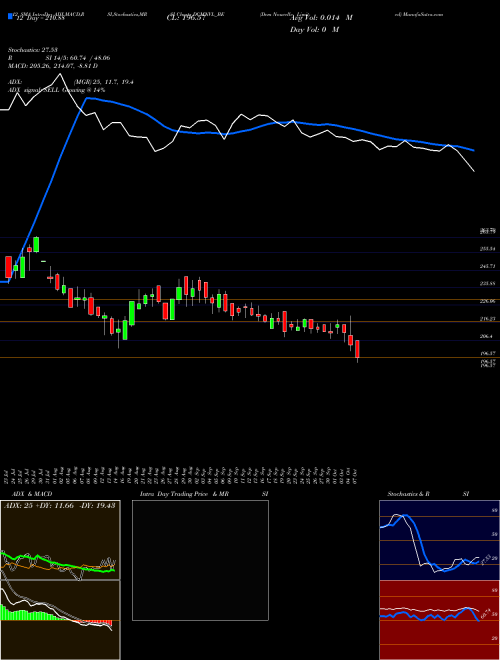Click the 235.55 price axis label
The image size is (500, 660).
click(x=489, y=284)
